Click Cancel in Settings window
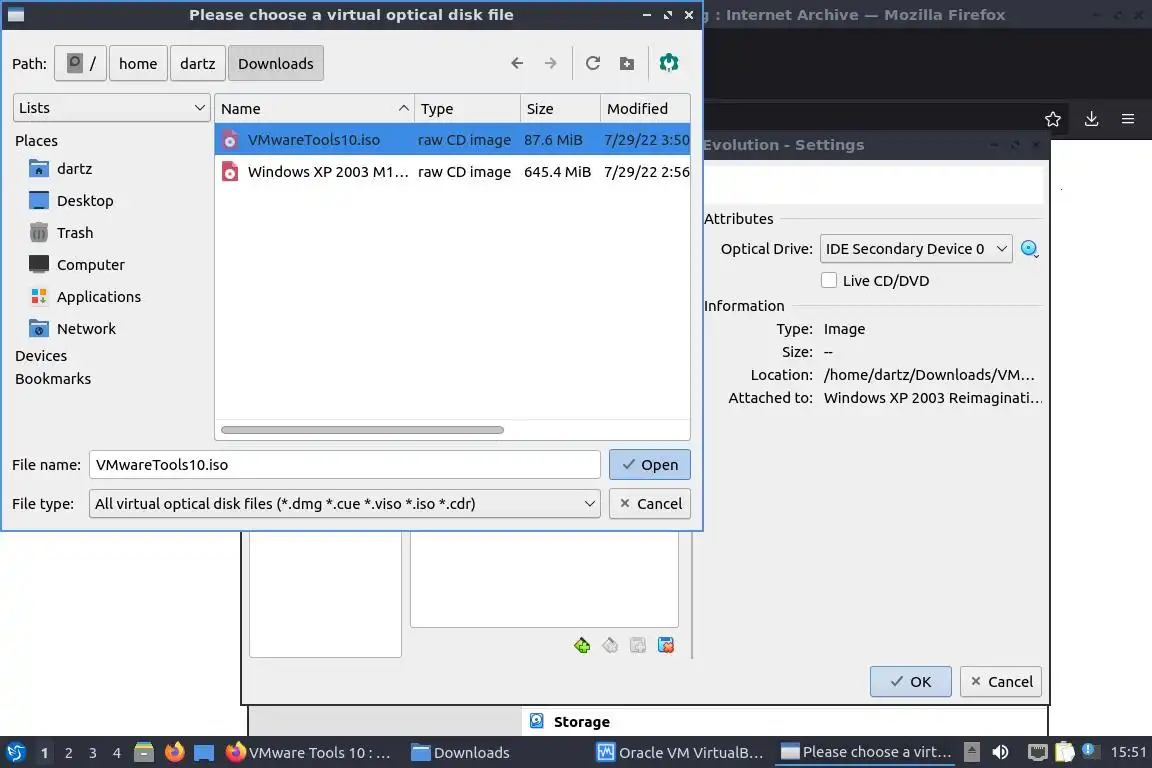The height and width of the screenshot is (768, 1152). [x=1001, y=682]
